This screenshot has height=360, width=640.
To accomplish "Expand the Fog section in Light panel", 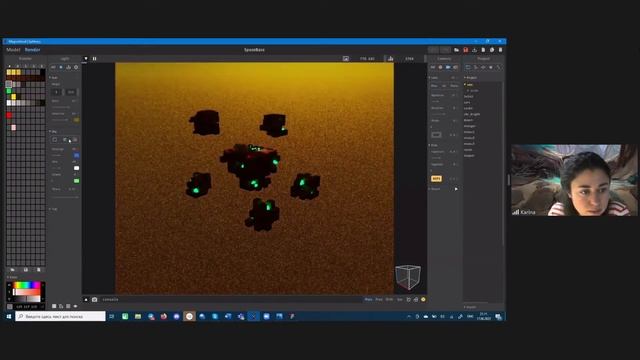I will tap(53, 209).
